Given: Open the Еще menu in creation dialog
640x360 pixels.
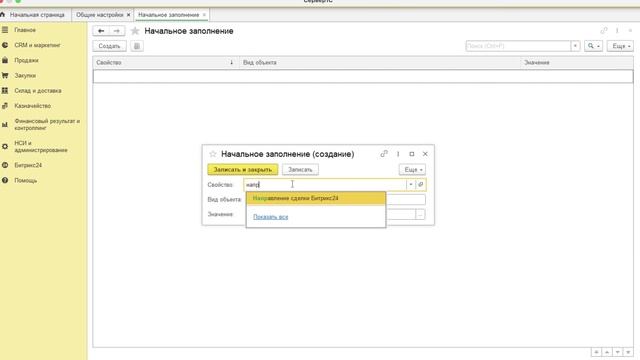Looking at the screenshot, I should [412, 169].
